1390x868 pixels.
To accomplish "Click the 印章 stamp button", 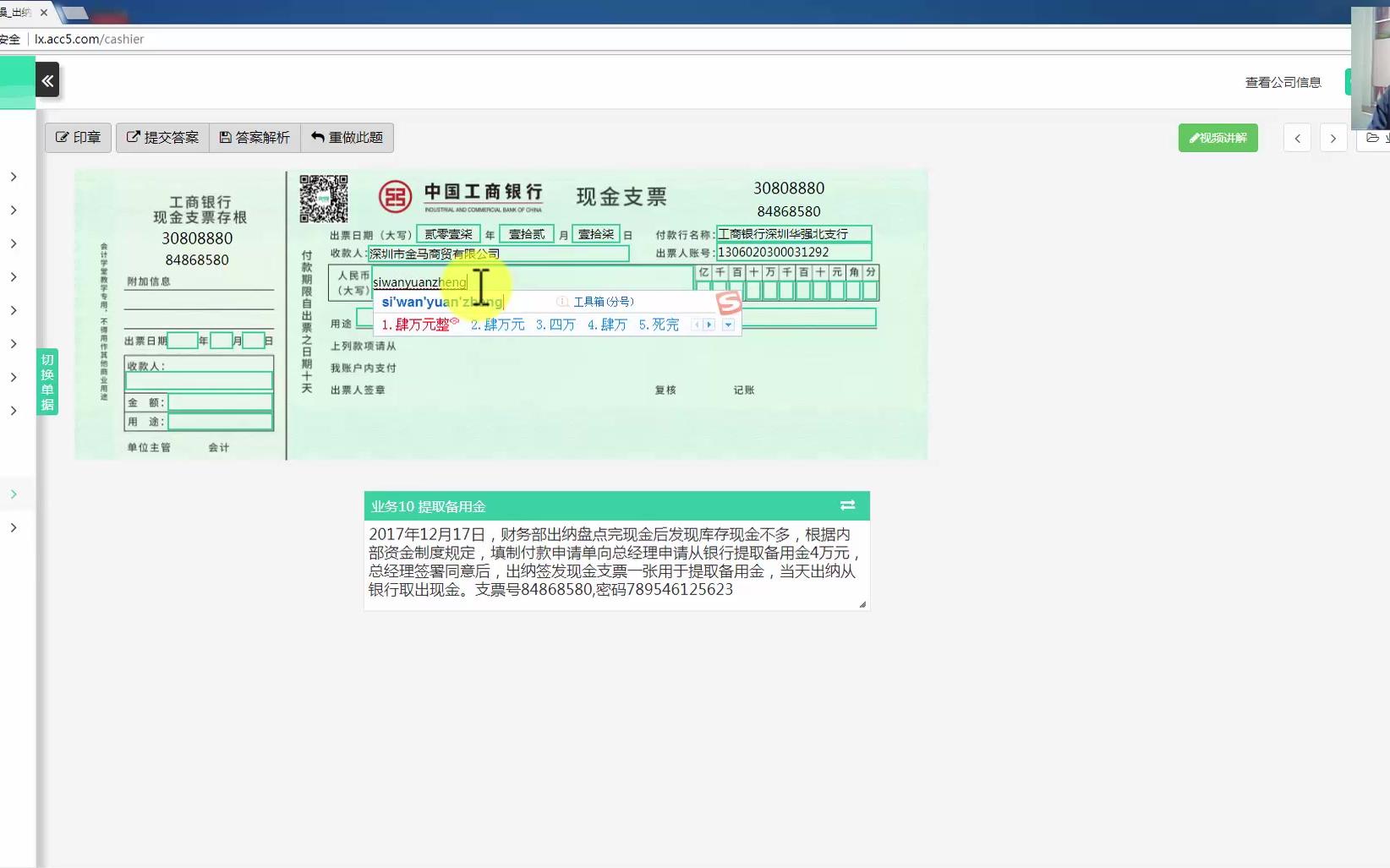I will [x=79, y=137].
